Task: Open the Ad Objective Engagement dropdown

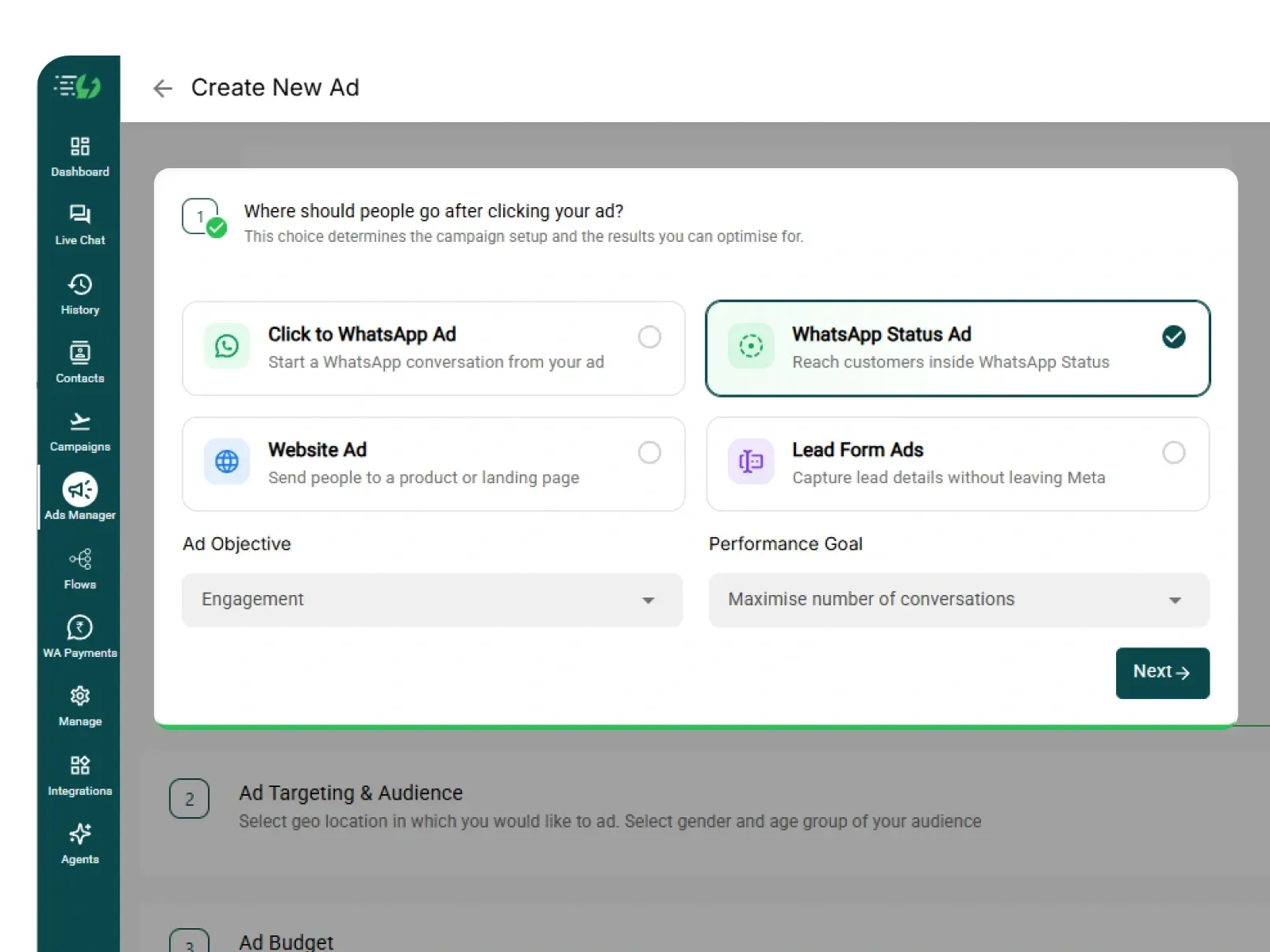Action: click(x=433, y=600)
